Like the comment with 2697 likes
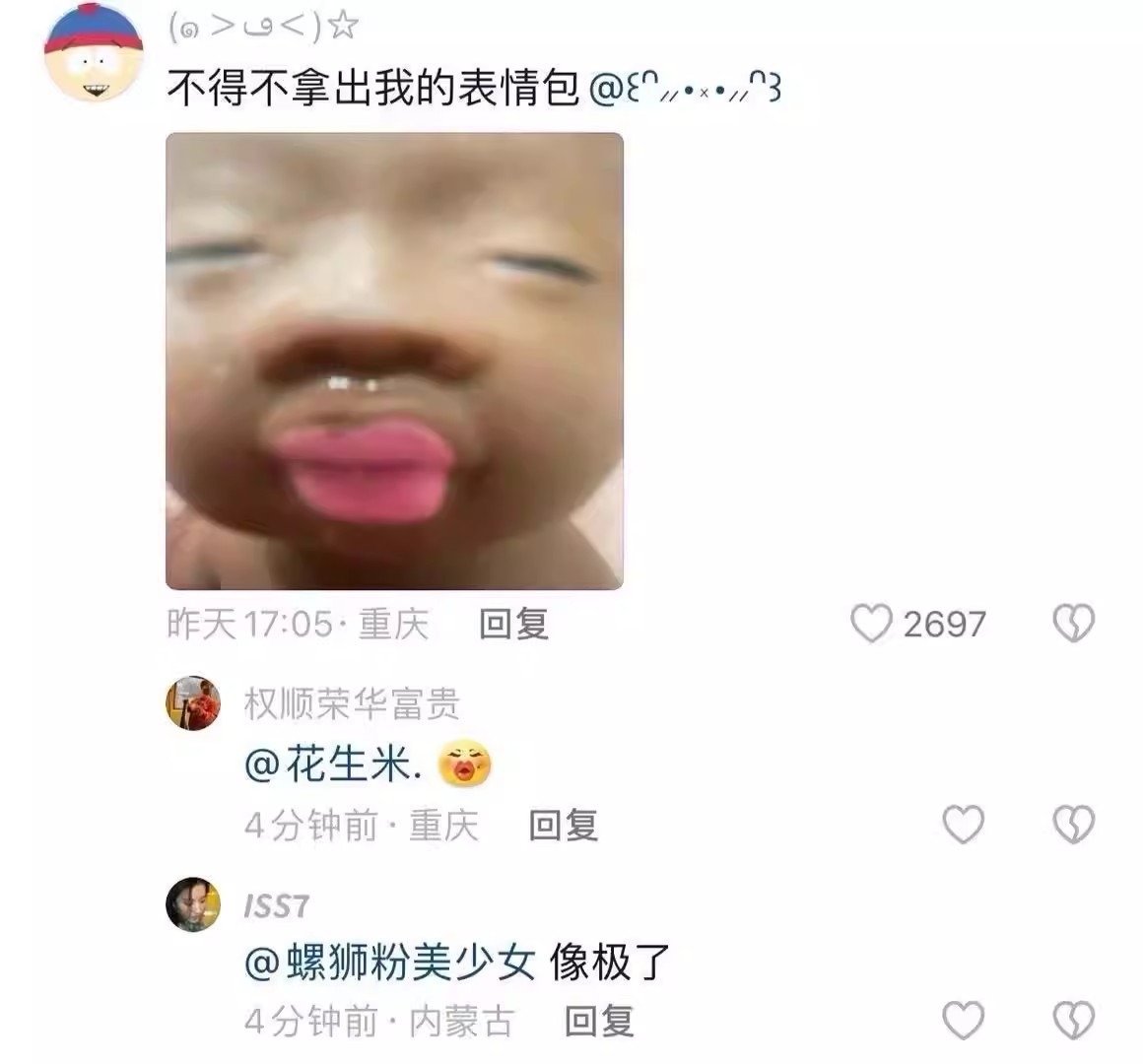The height and width of the screenshot is (1064, 1143). [872, 624]
